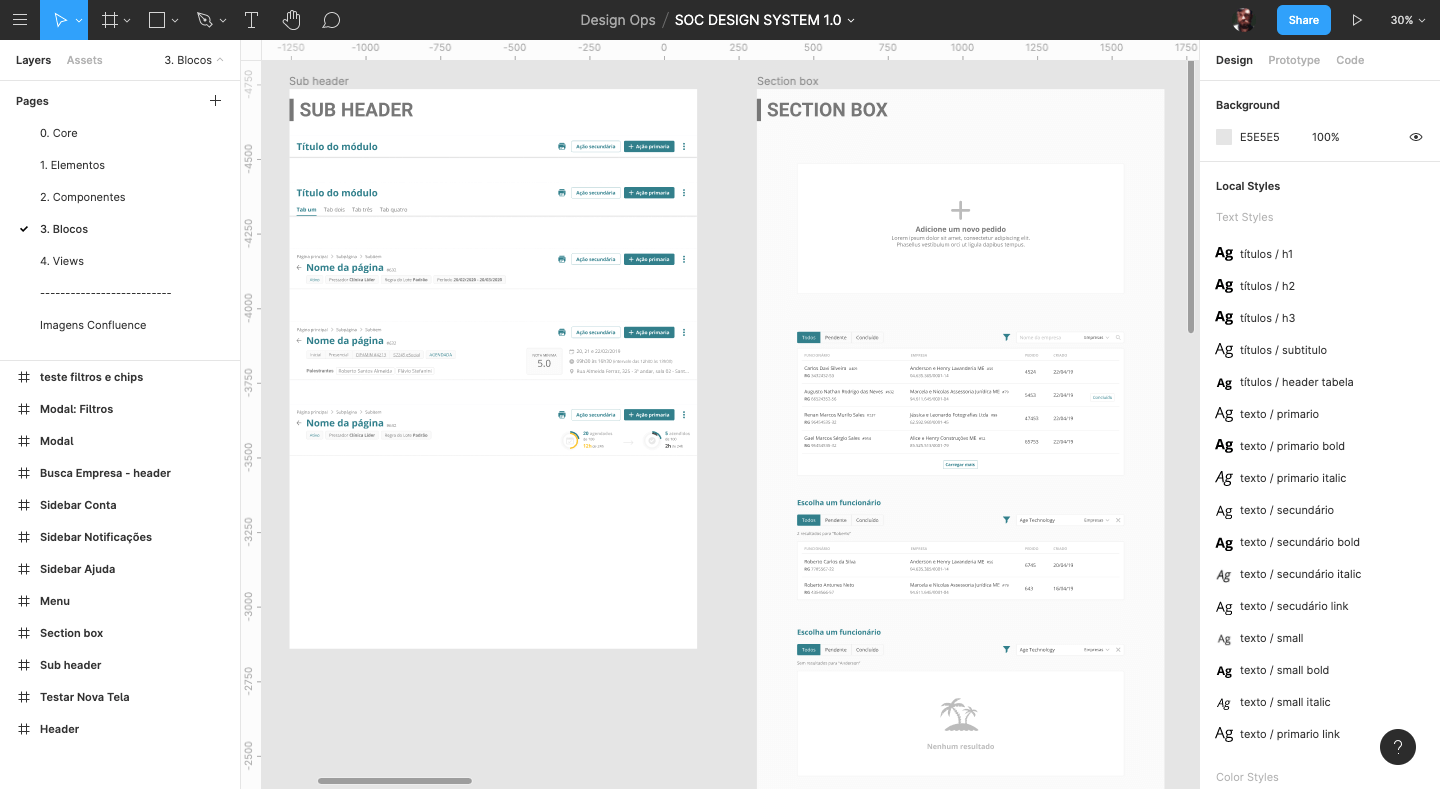Select the Text tool
Screen dimensions: 1440x789
251,20
